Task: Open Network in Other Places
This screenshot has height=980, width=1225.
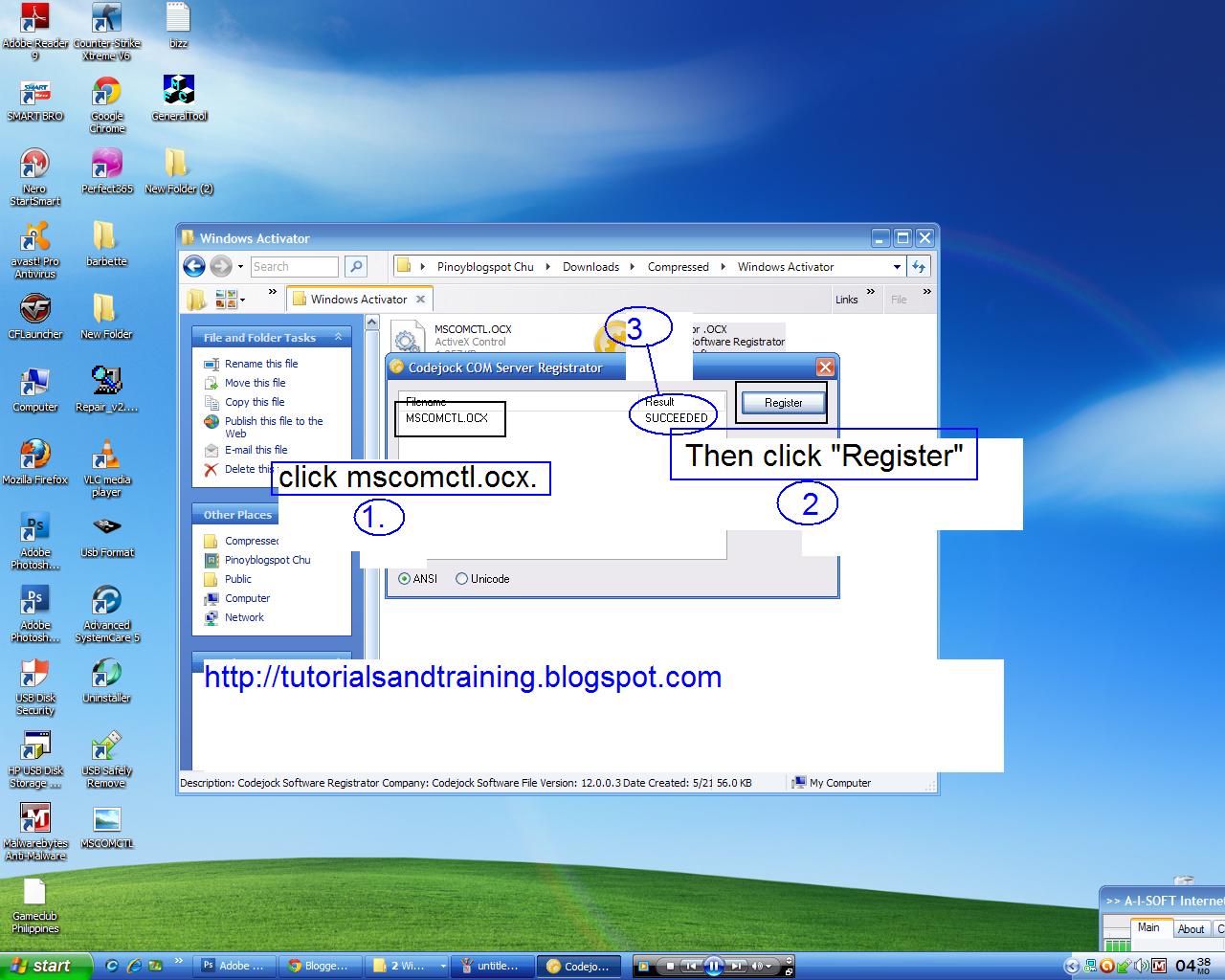Action: (x=244, y=617)
